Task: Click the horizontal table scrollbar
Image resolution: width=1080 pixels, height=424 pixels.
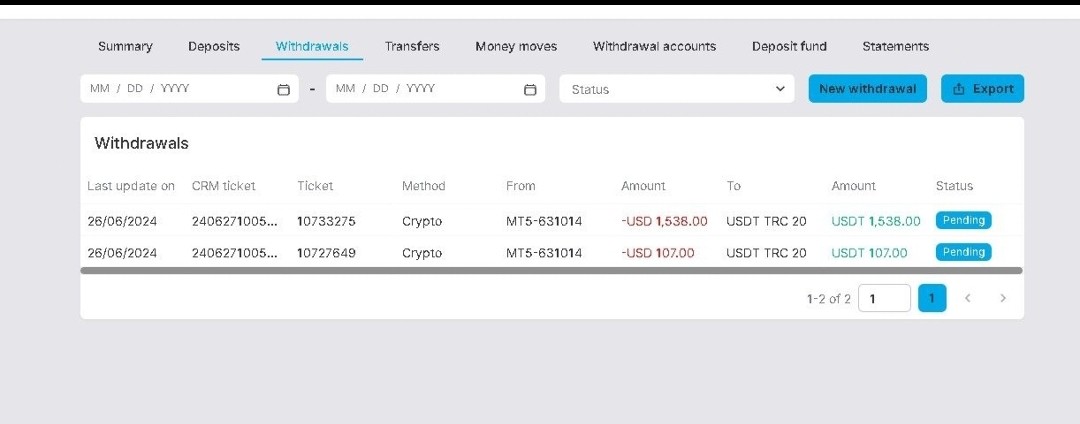Action: coord(551,270)
